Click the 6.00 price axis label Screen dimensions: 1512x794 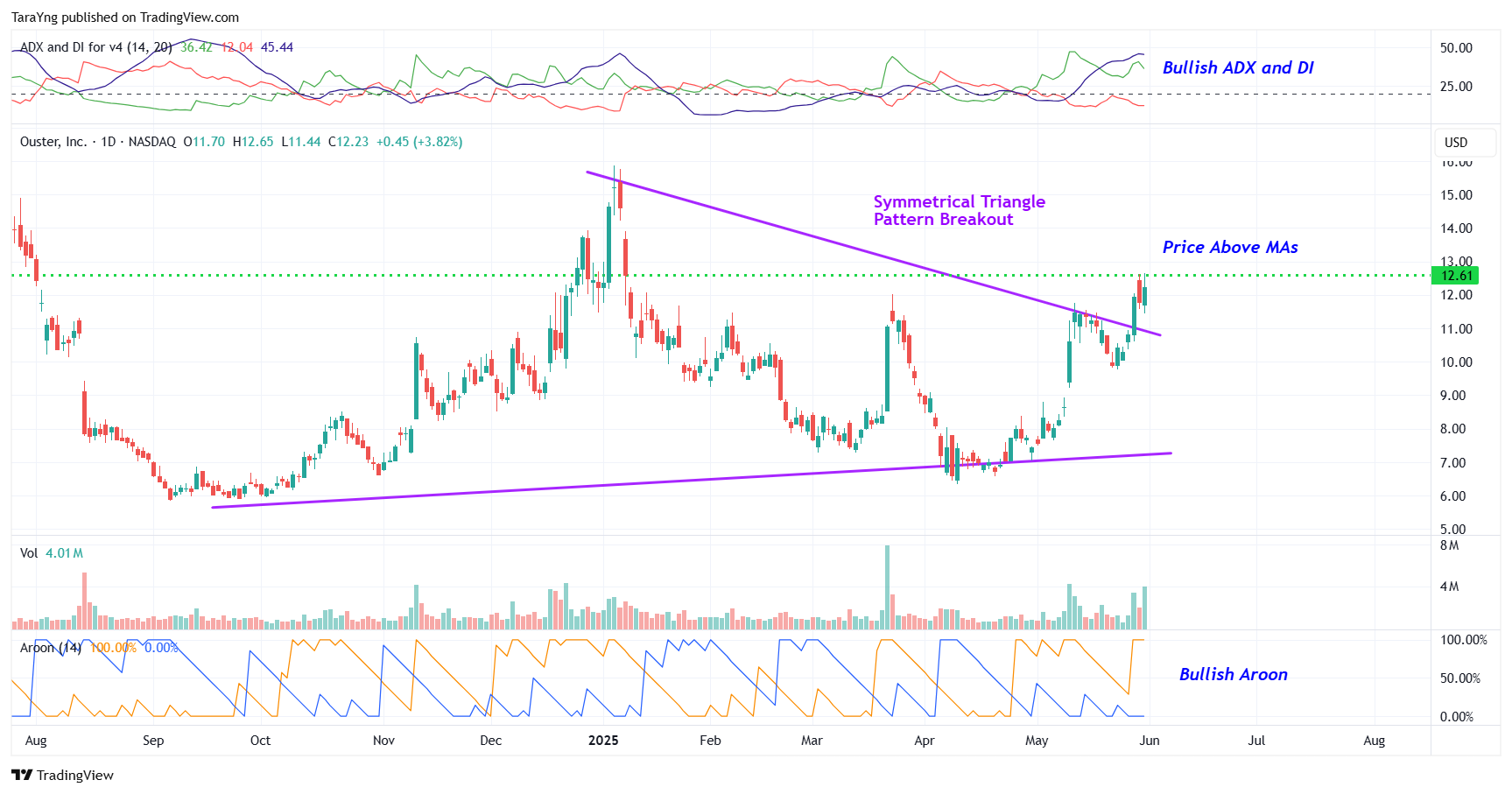pos(1453,496)
